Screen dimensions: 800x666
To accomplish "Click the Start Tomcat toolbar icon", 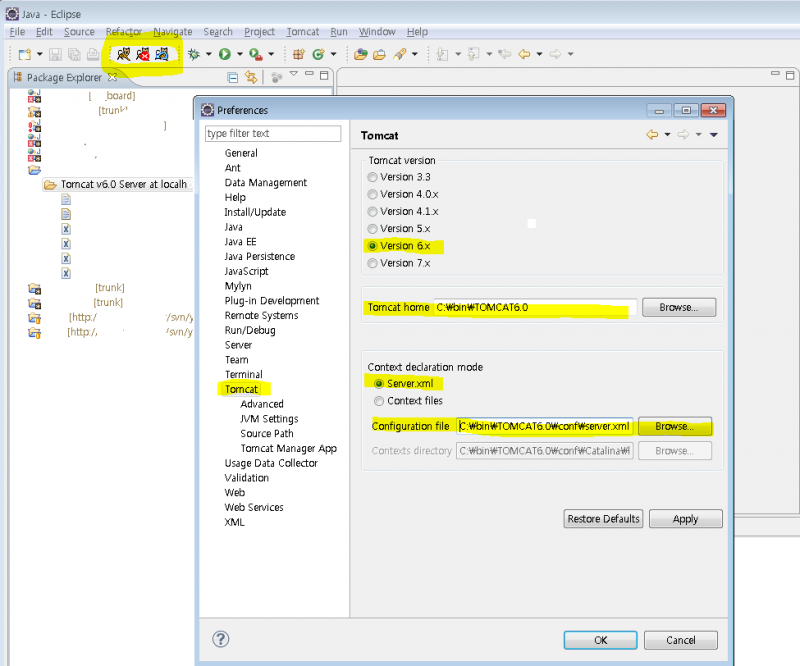I will point(124,54).
